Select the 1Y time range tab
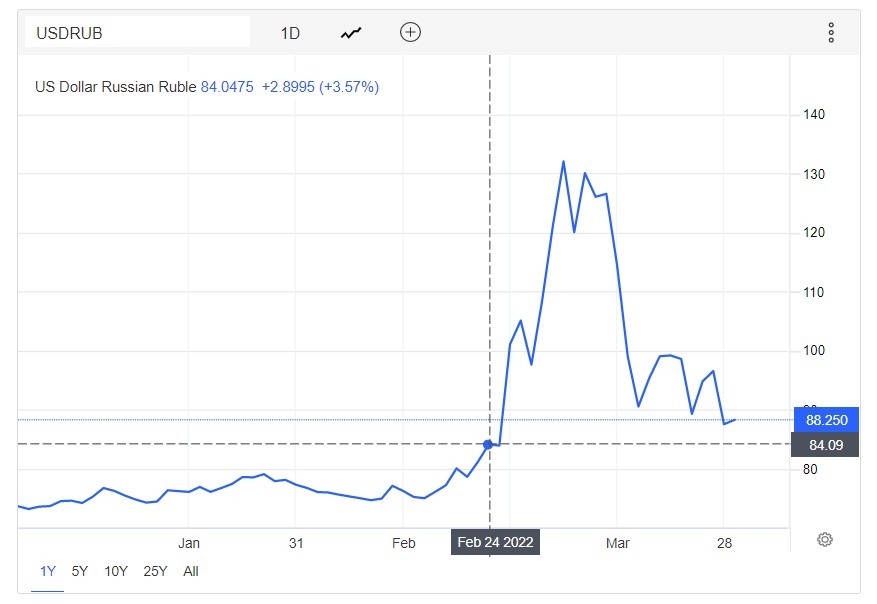 [x=47, y=571]
